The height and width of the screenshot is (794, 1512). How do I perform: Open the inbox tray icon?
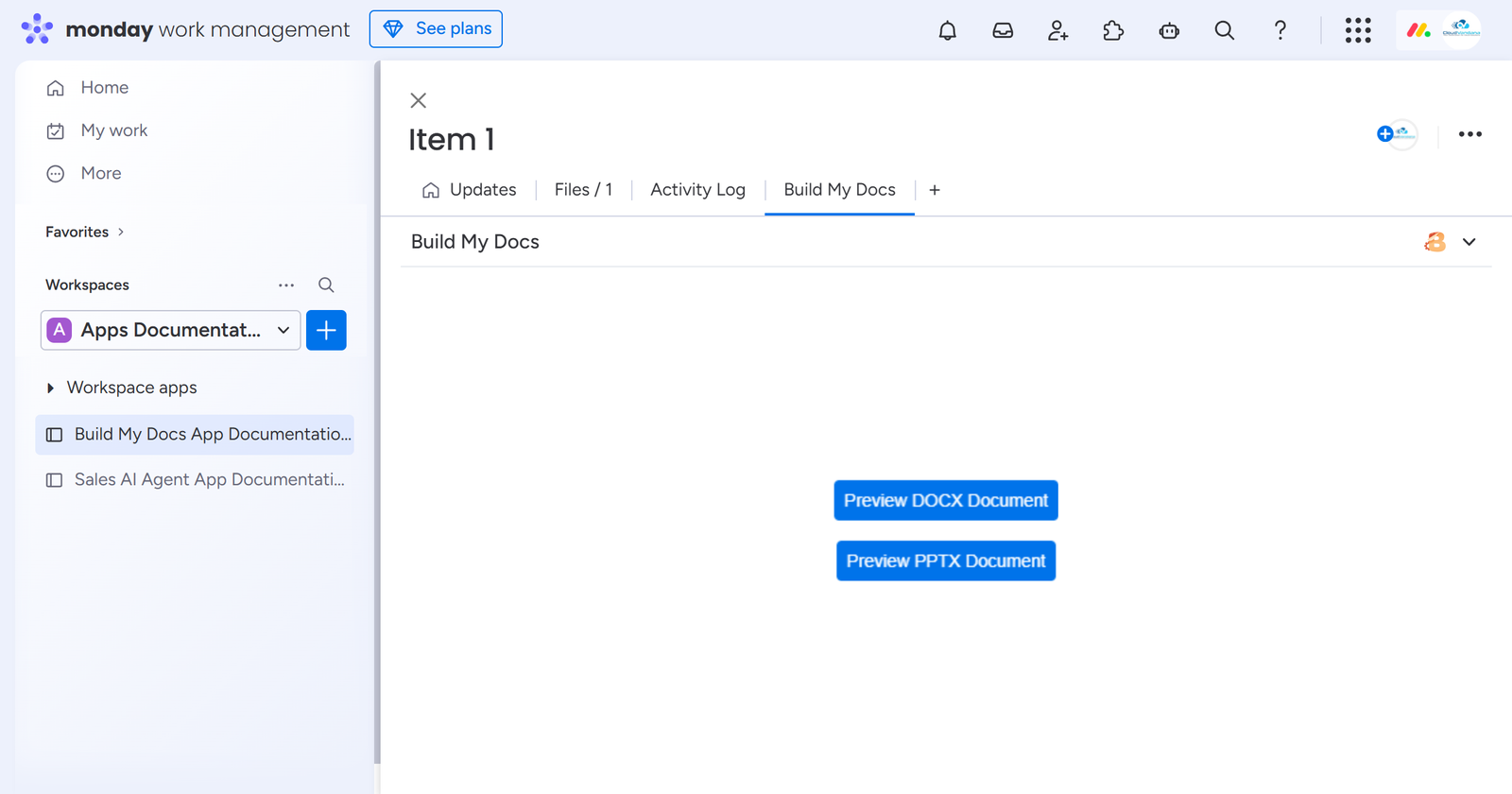(x=1003, y=30)
